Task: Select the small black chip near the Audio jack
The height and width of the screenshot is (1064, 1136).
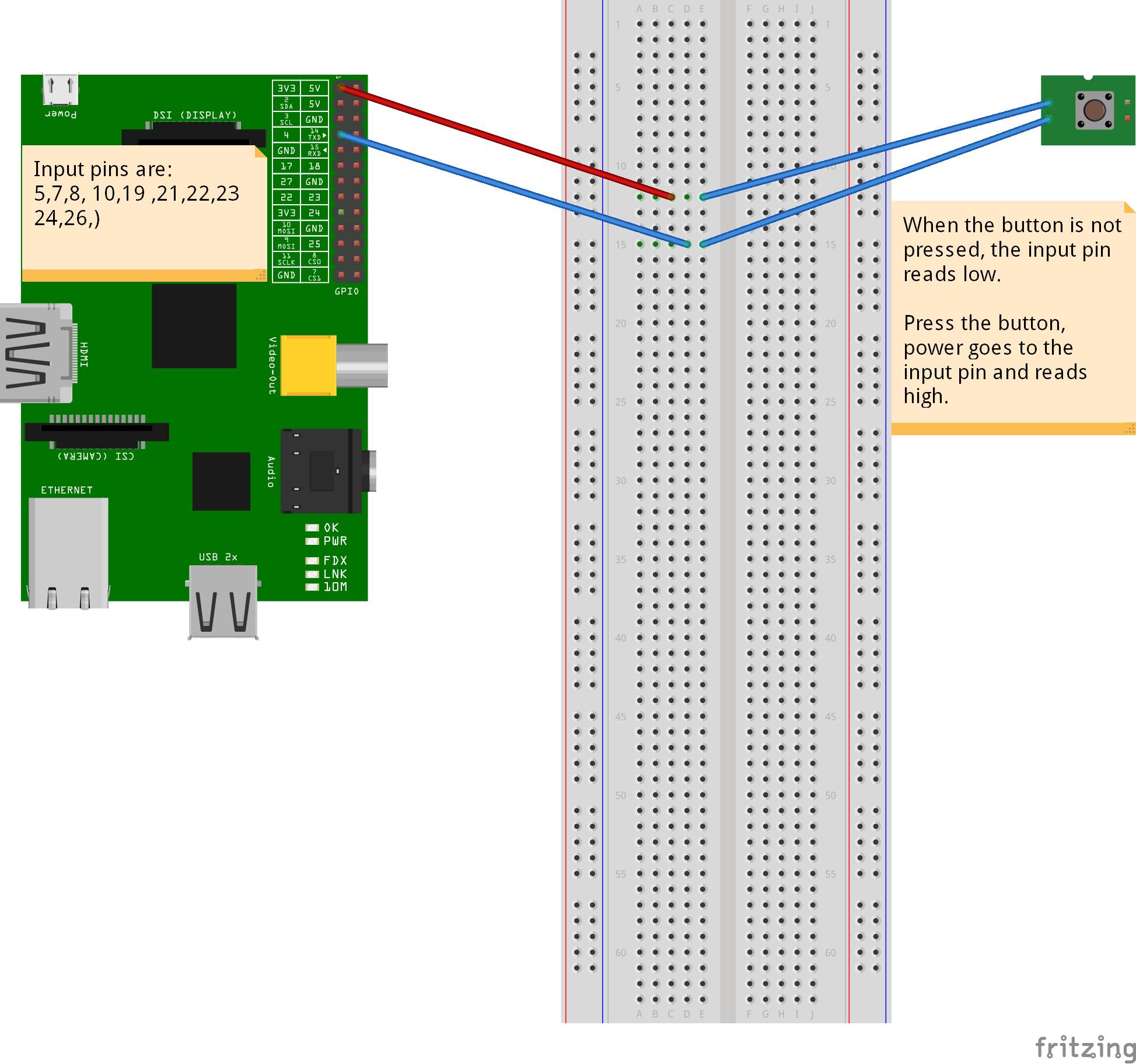Action: point(221,481)
